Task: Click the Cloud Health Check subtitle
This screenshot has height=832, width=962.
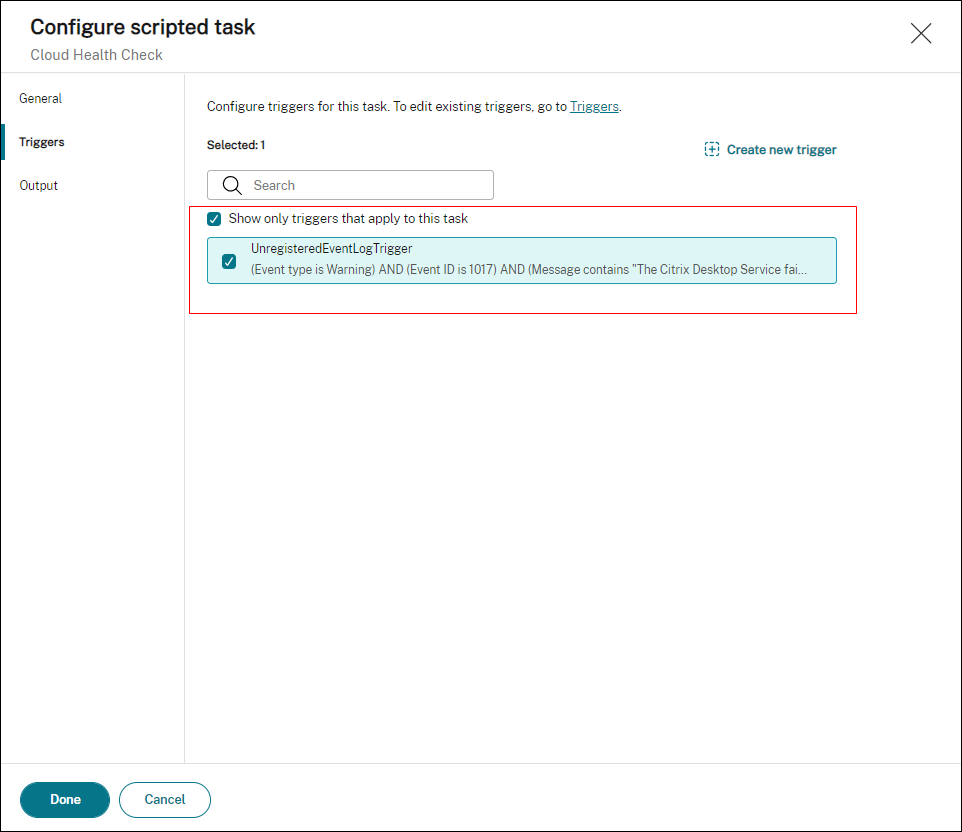Action: coord(96,55)
